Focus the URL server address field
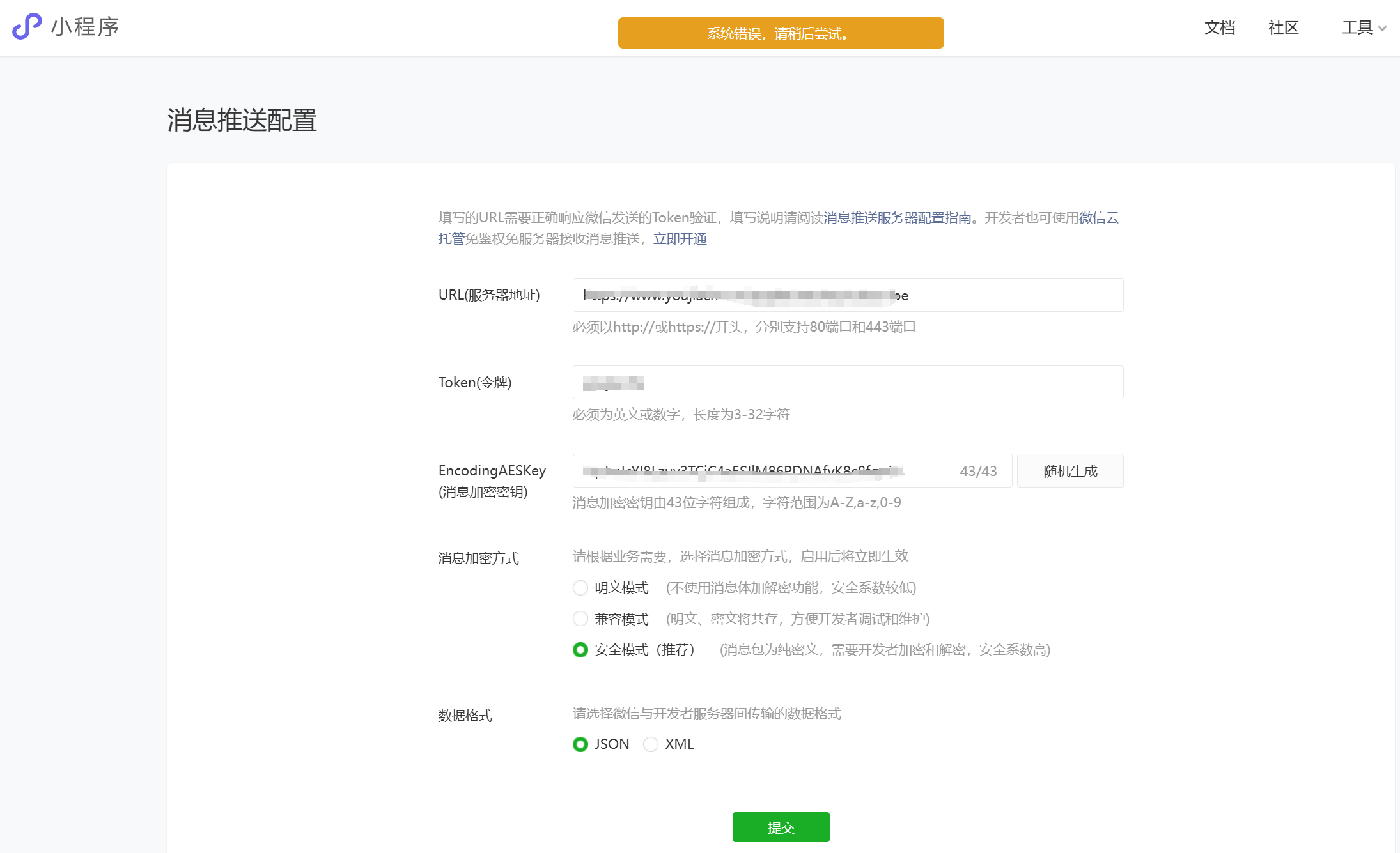This screenshot has height=853, width=1400. point(848,295)
